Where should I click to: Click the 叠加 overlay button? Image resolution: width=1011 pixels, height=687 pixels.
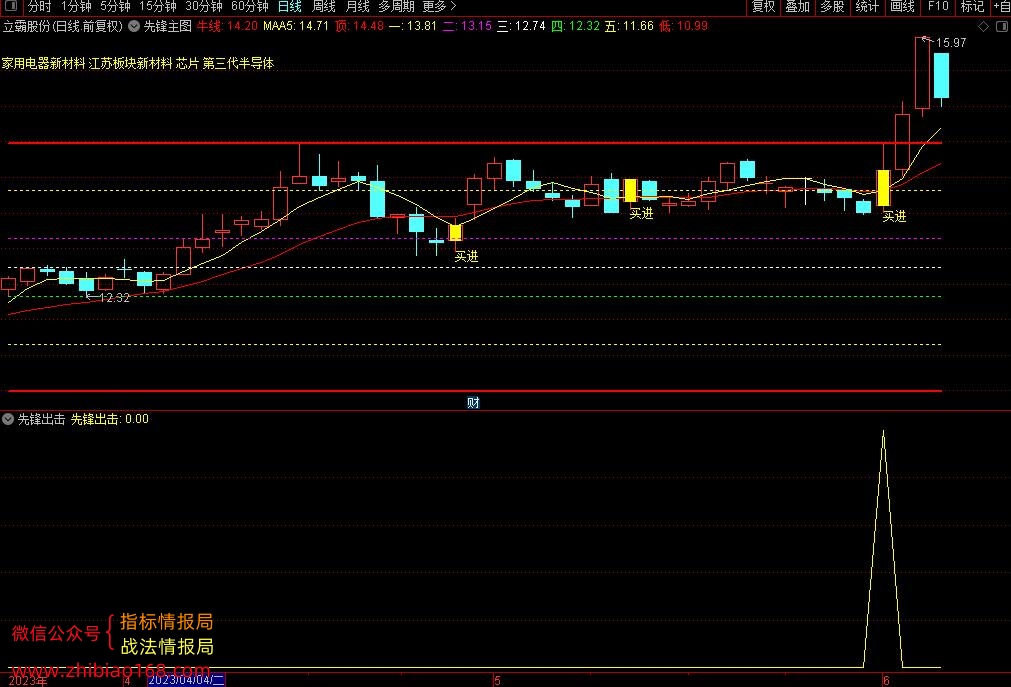798,6
